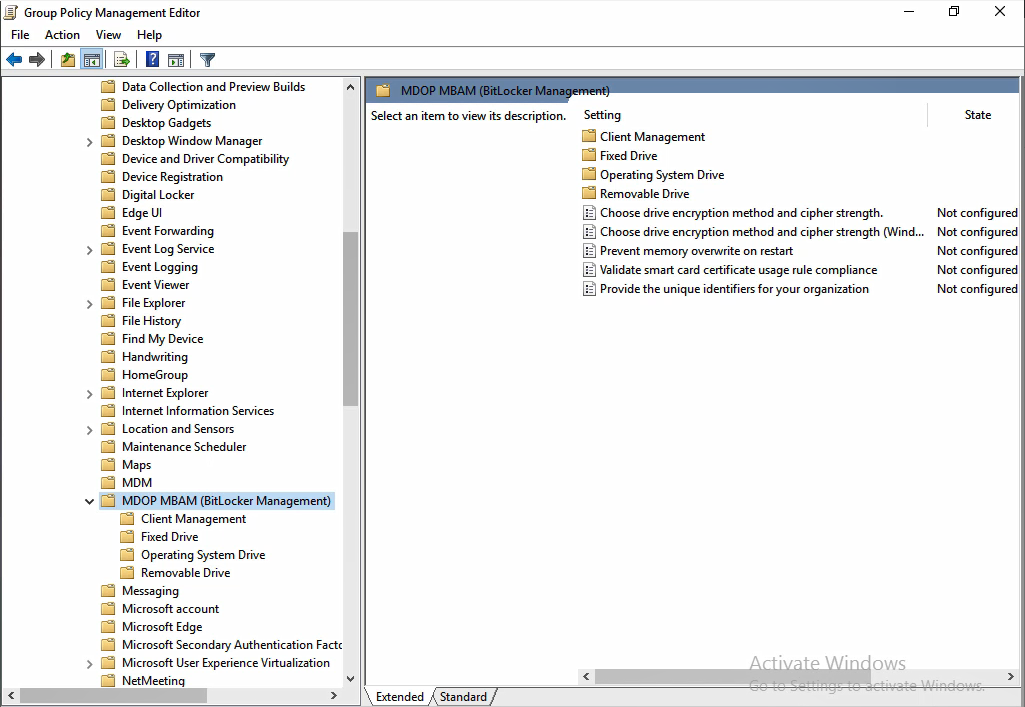This screenshot has width=1025, height=707.
Task: Click the Maps folder icon in tree
Action: [109, 465]
